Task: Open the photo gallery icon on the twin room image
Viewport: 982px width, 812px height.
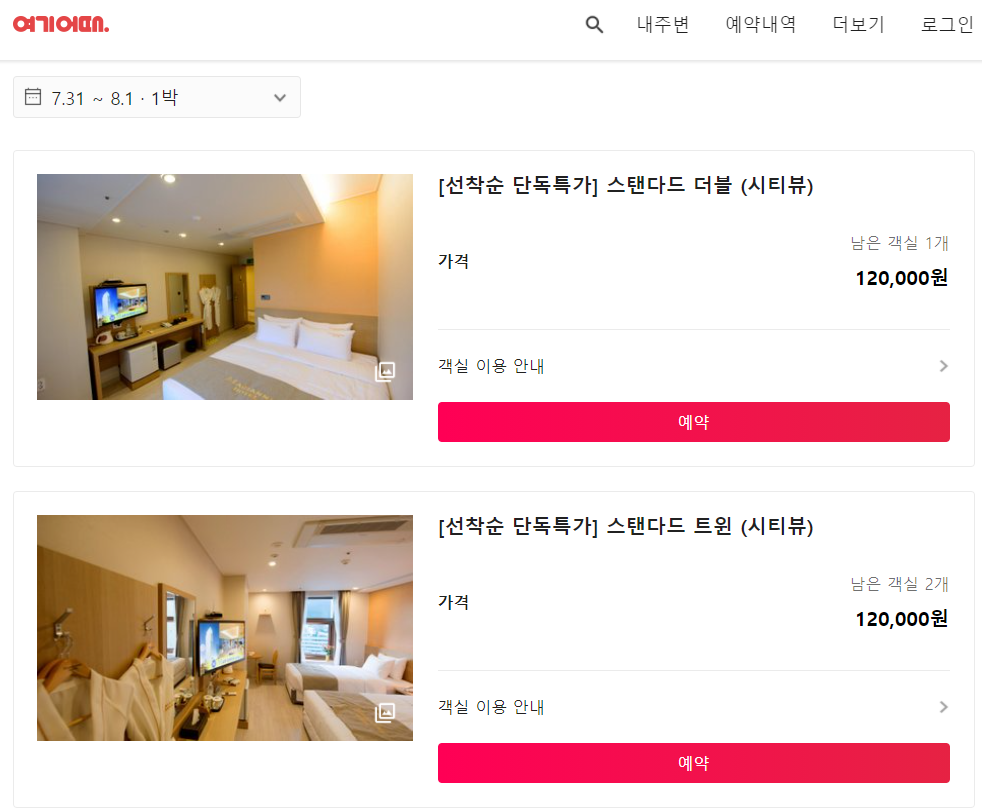Action: pos(385,712)
